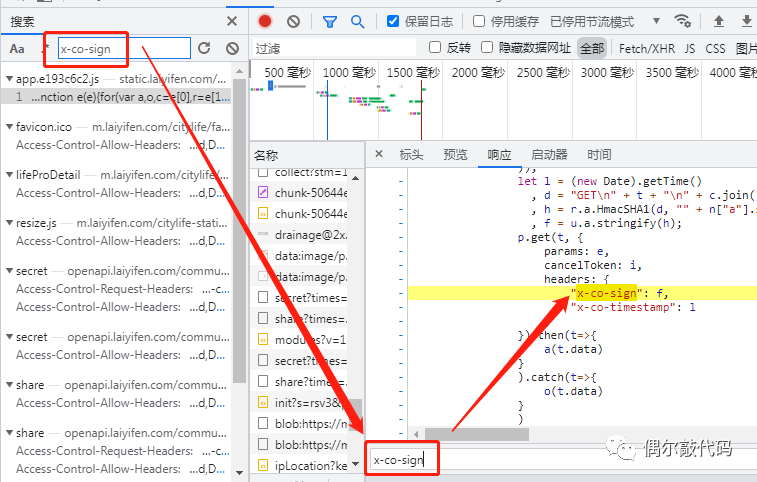Filter by JS requests
757x482 pixels.
689,48
